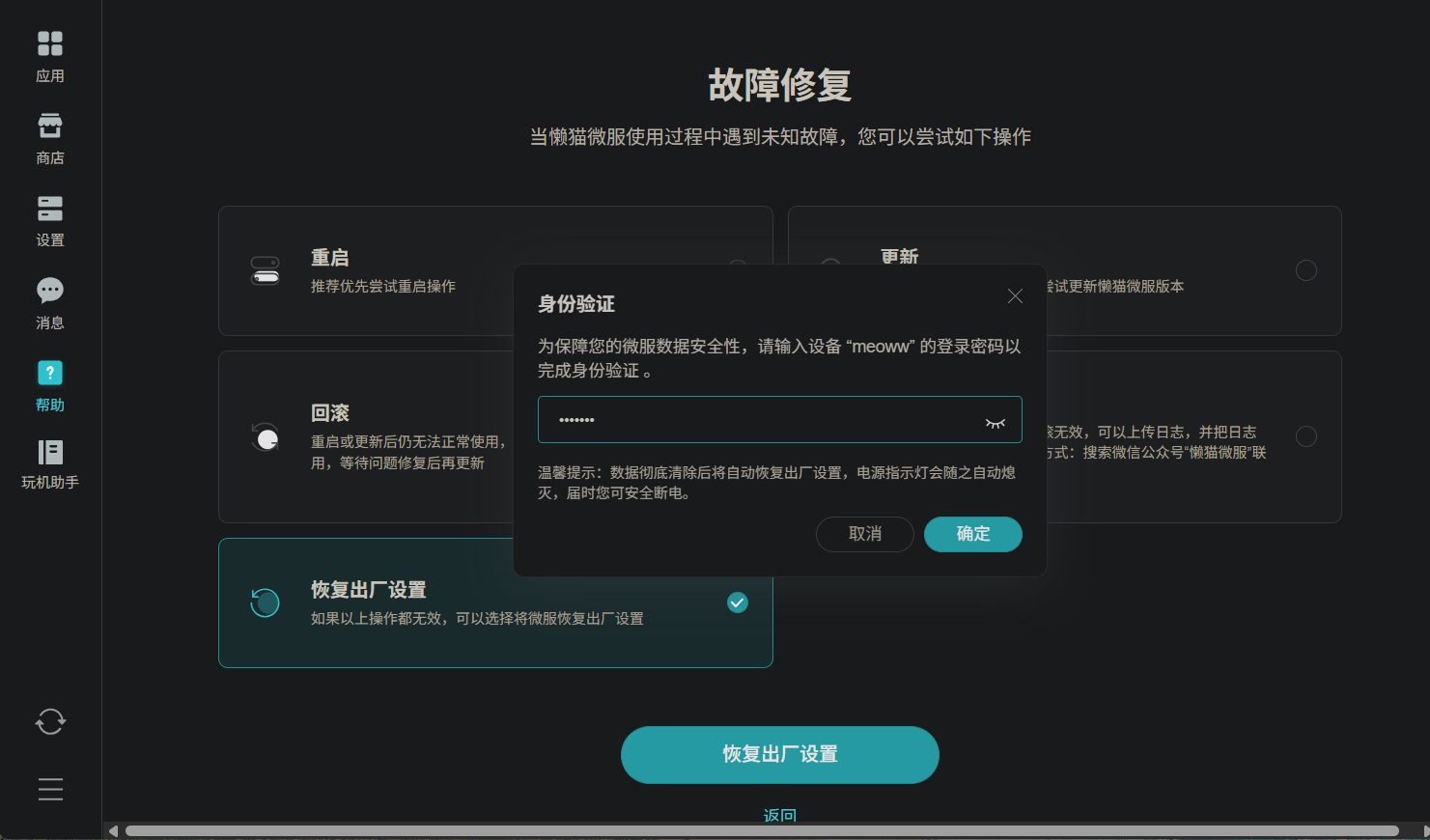Image resolution: width=1430 pixels, height=840 pixels.
Task: Open the hamburger menu at sidebar bottom
Action: coord(50,789)
